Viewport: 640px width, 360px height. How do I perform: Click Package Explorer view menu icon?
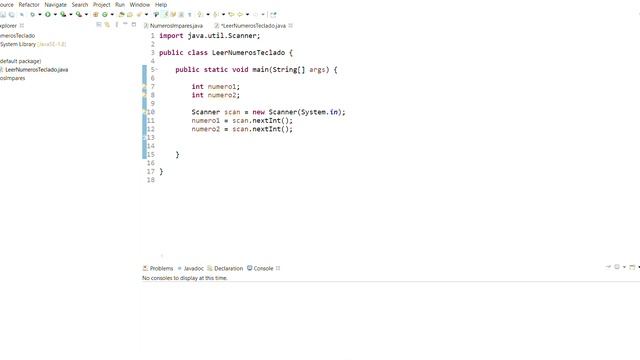point(117,24)
